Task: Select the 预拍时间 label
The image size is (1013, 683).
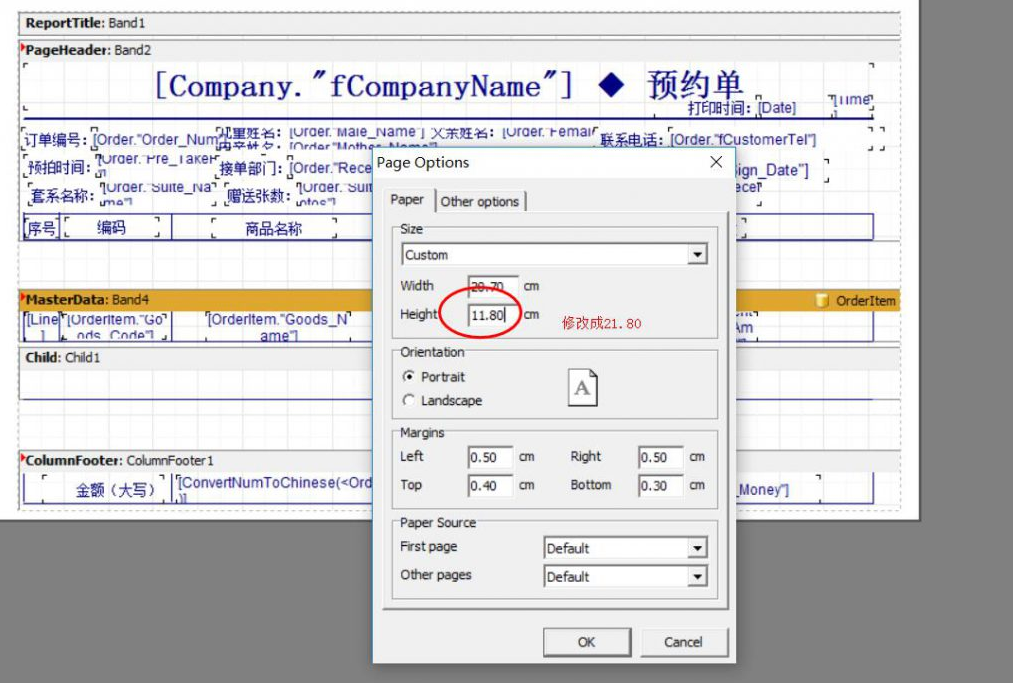Action: (x=59, y=168)
